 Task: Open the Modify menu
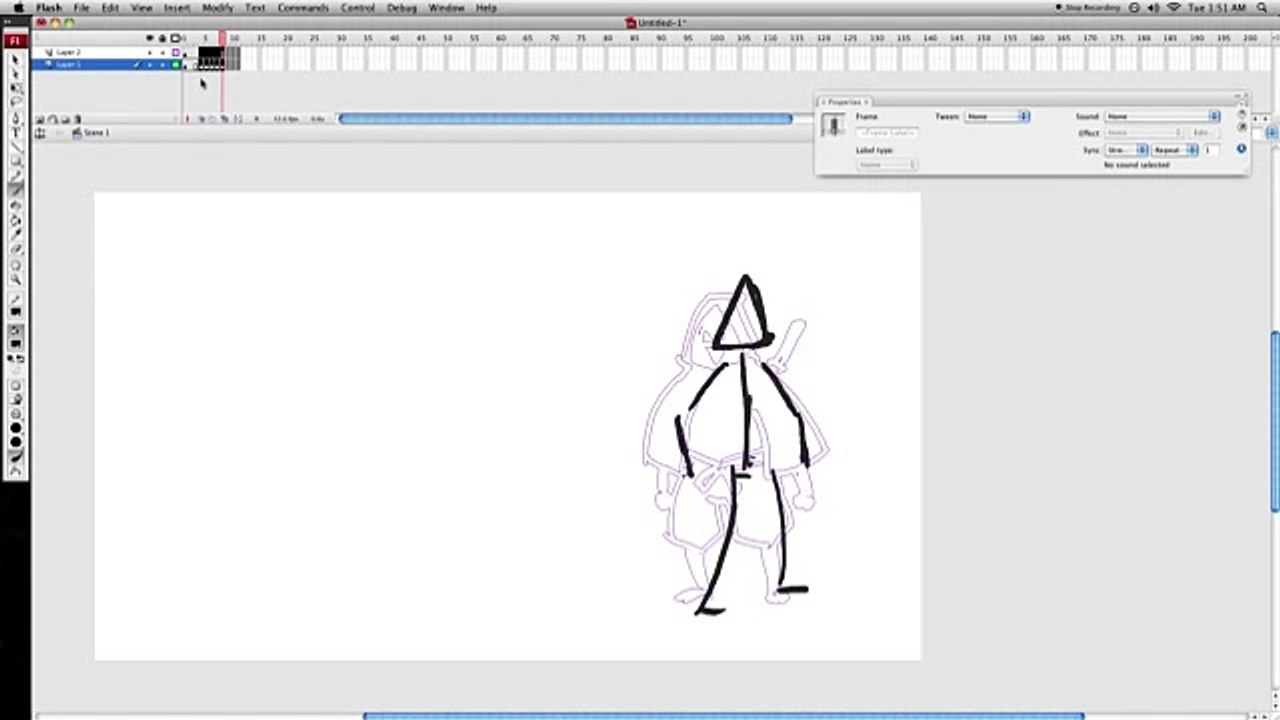pos(217,7)
